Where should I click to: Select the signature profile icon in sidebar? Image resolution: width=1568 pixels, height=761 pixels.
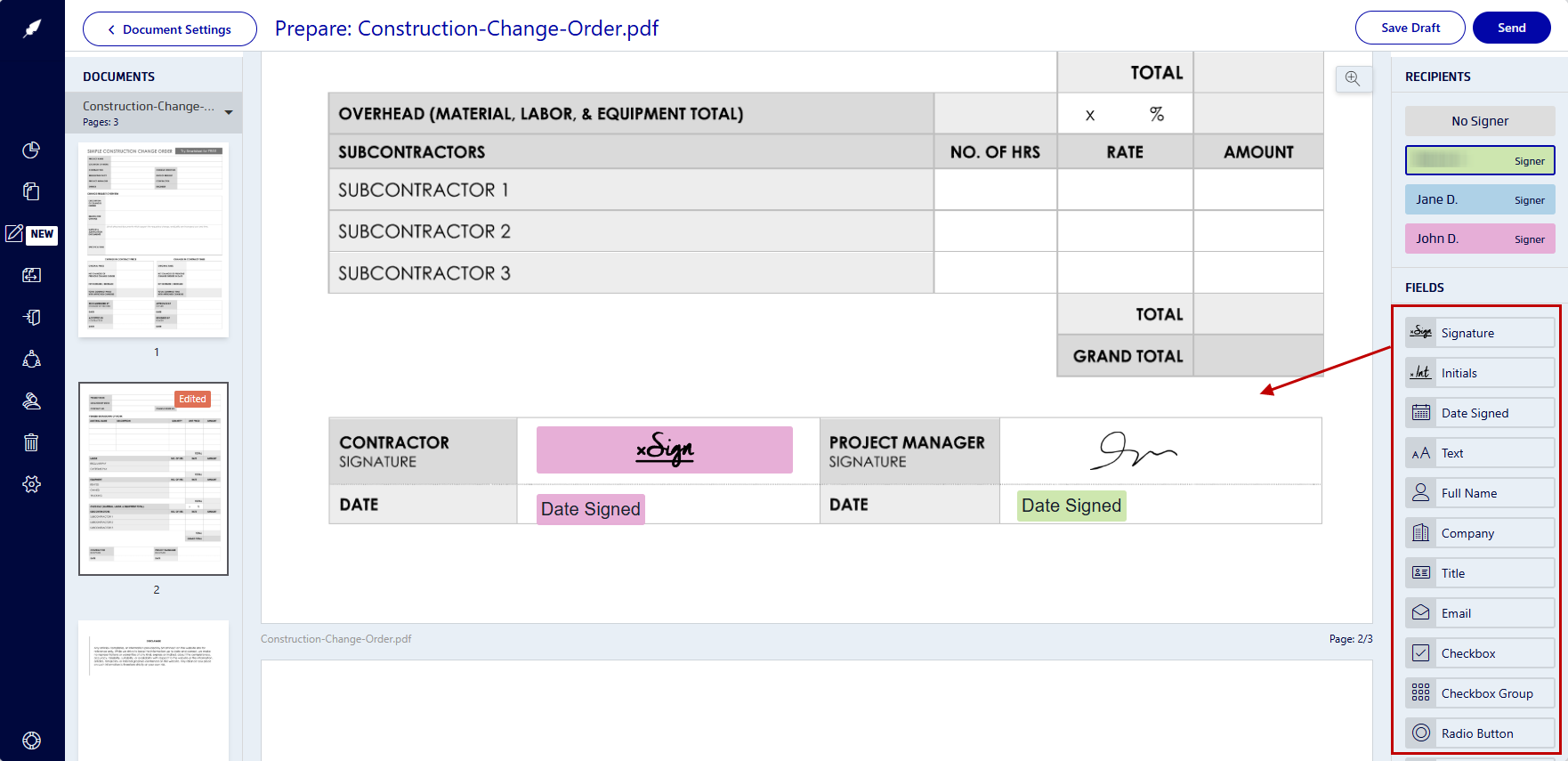coord(31,401)
